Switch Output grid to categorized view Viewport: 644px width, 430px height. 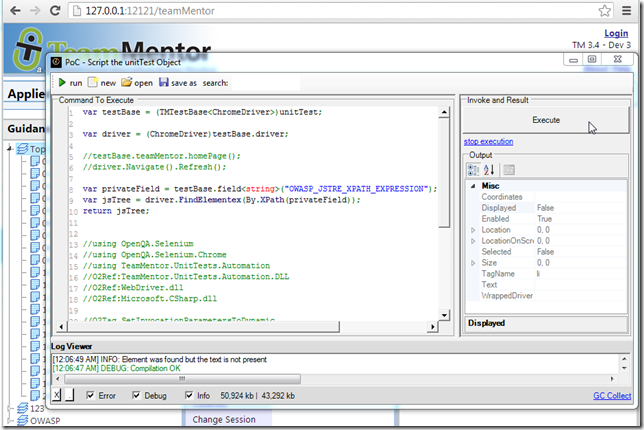(474, 169)
